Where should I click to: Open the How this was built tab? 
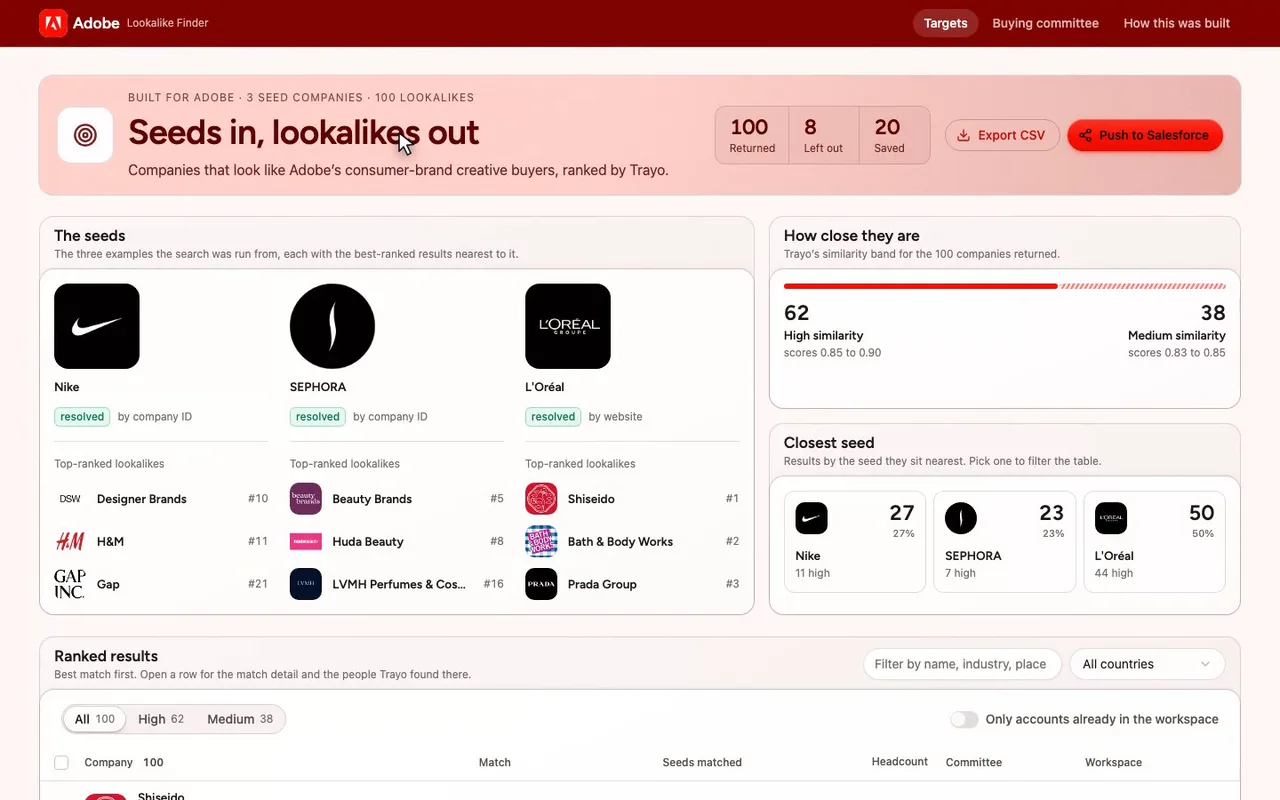coord(1177,23)
